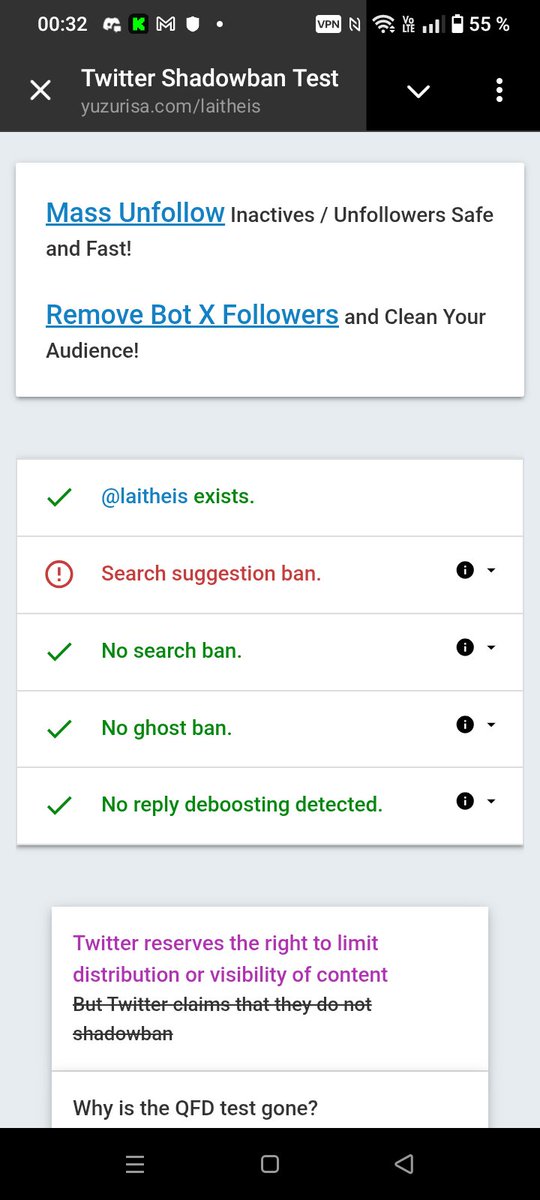Open the Android recent apps menu button

[134, 1164]
